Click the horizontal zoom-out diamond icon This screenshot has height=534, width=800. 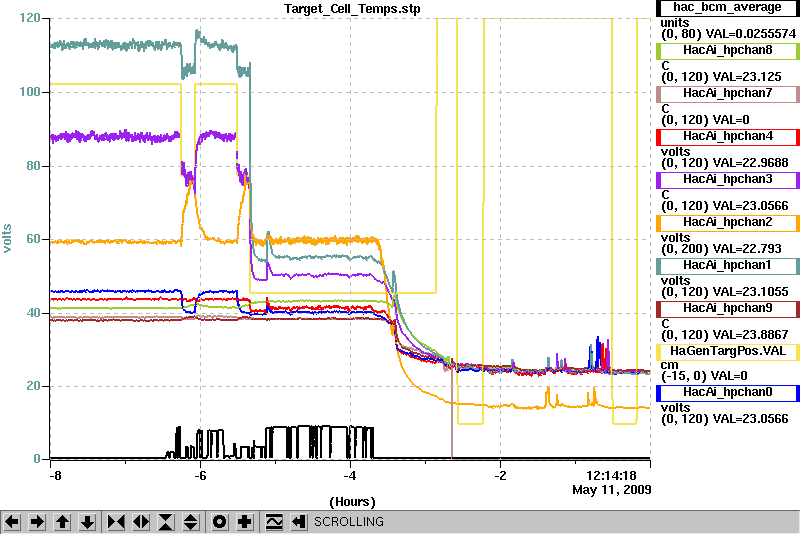tap(141, 522)
